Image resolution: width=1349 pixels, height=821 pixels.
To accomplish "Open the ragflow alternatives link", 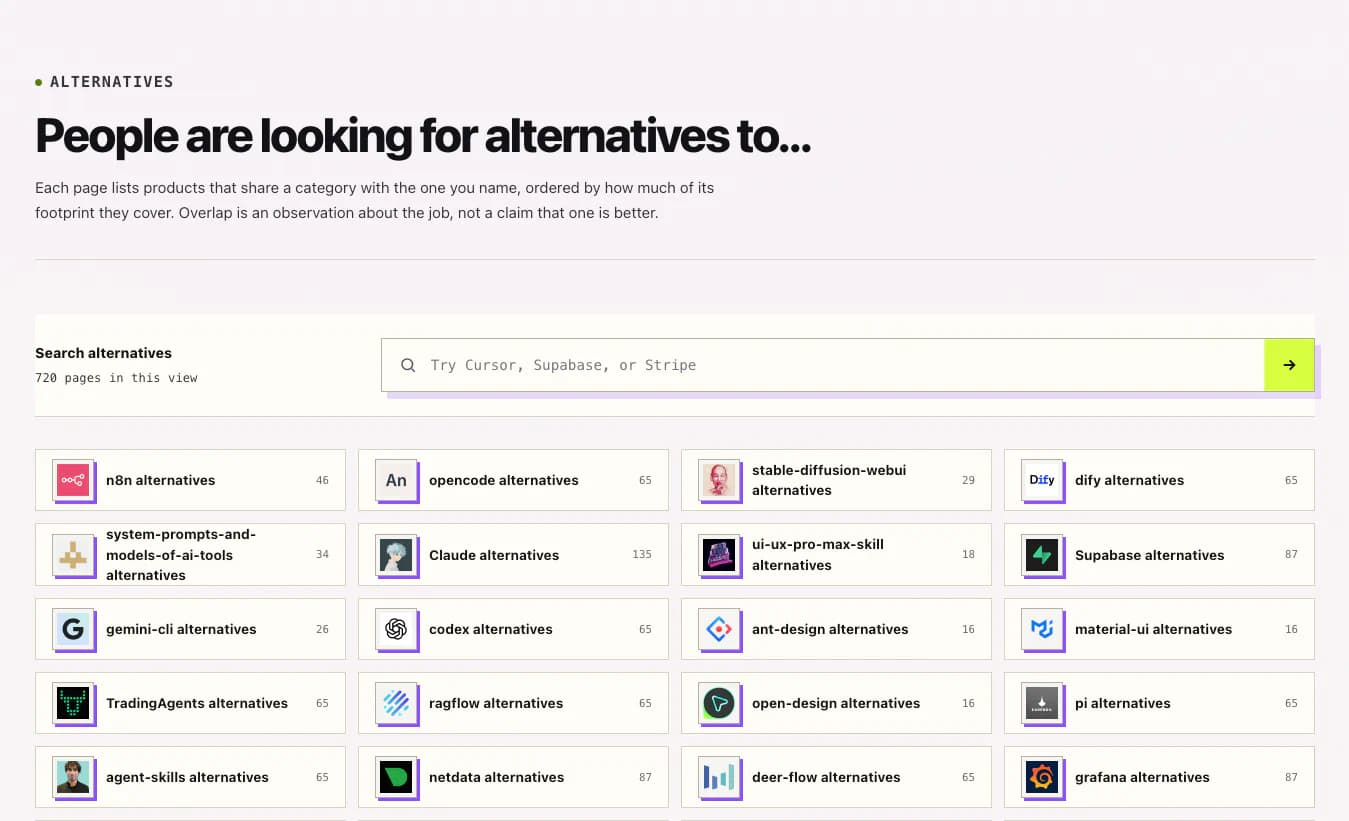I will pyautogui.click(x=513, y=703).
